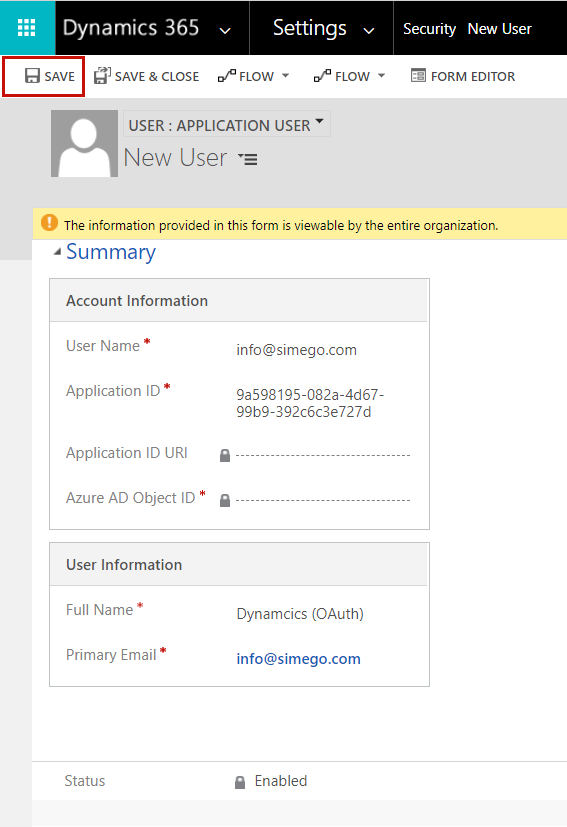Collapse the Summary section

pyautogui.click(x=57, y=253)
